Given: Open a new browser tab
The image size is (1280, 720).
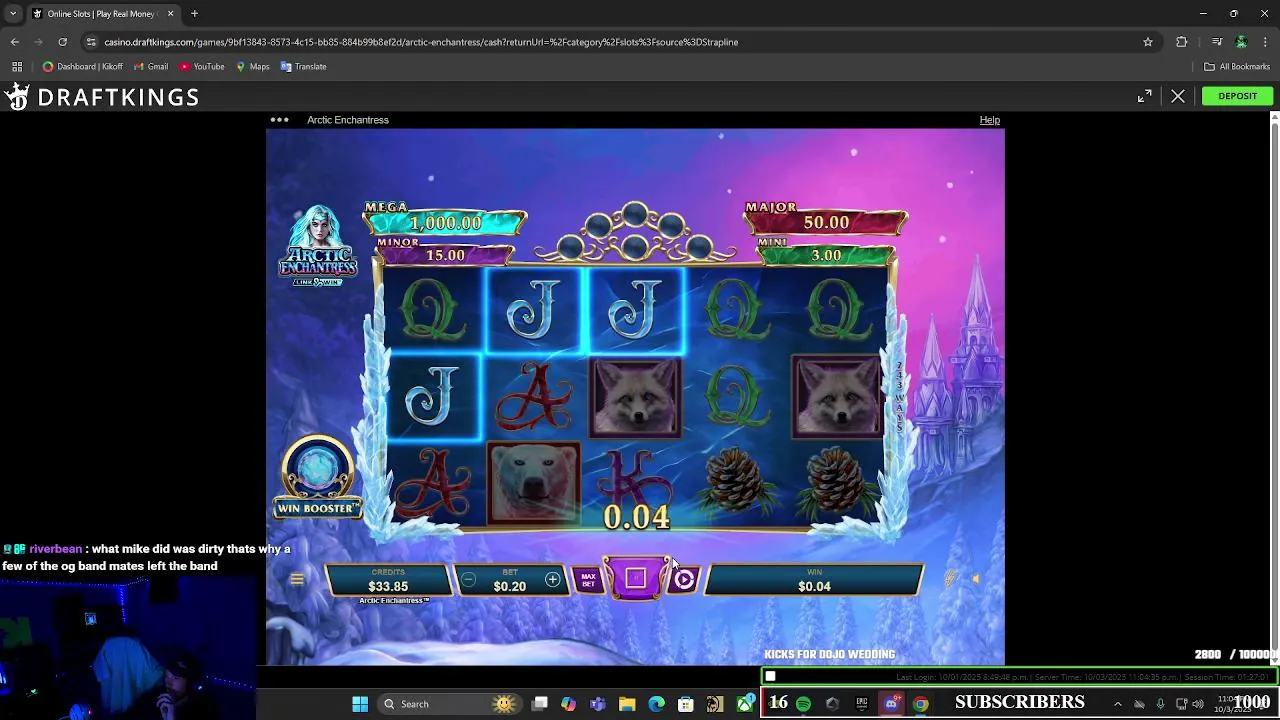Looking at the screenshot, I should (x=194, y=14).
